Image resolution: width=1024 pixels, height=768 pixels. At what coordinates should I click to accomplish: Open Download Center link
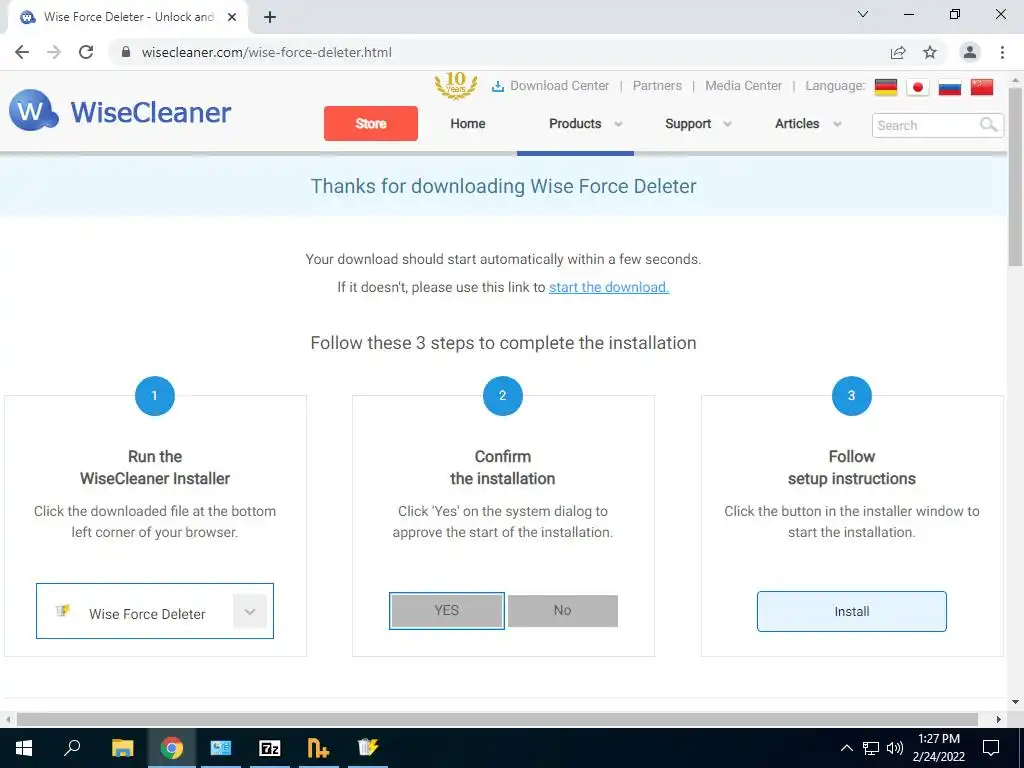tap(560, 86)
